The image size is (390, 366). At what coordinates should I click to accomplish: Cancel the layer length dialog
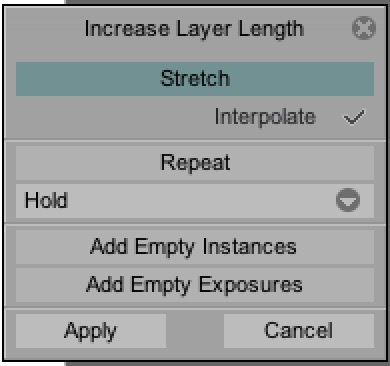point(299,331)
